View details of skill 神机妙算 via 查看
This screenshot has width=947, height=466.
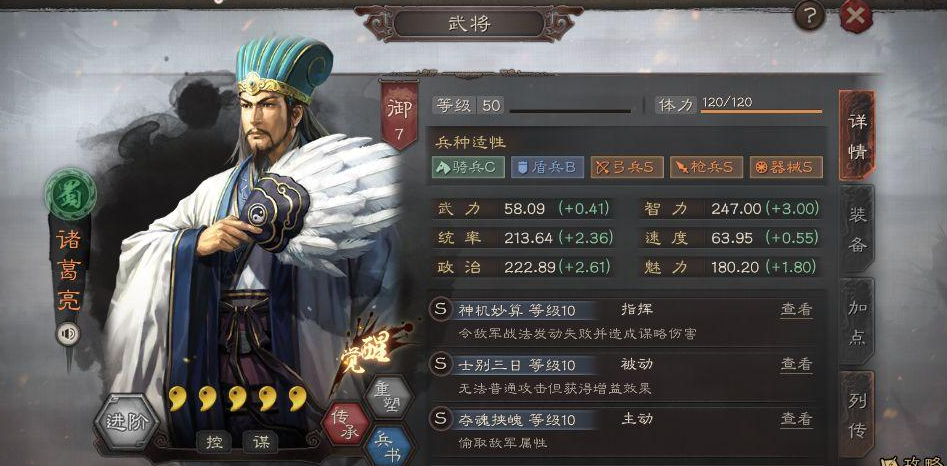tap(796, 310)
